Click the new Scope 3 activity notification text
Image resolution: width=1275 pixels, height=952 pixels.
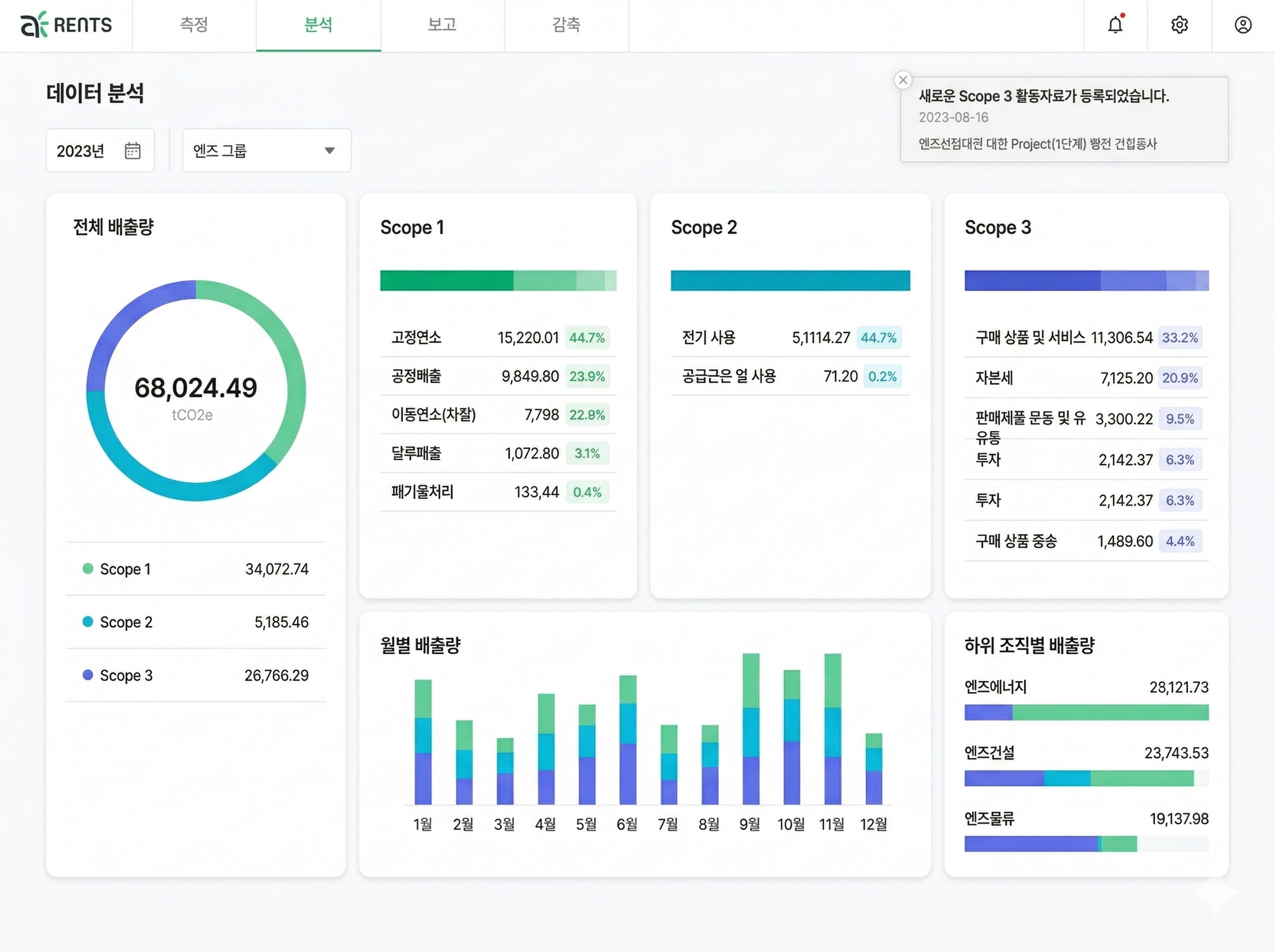(x=1043, y=97)
